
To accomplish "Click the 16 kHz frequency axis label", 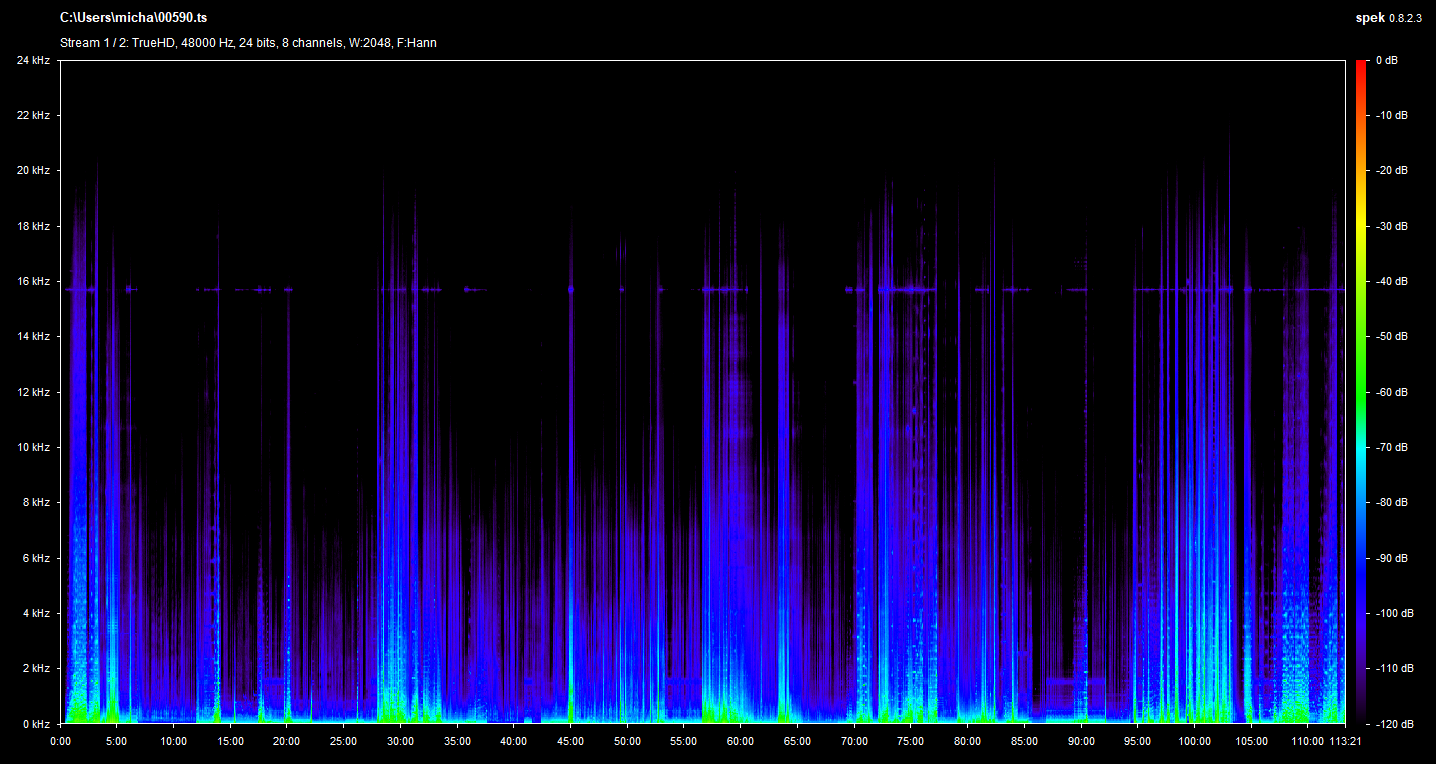I will click(33, 282).
